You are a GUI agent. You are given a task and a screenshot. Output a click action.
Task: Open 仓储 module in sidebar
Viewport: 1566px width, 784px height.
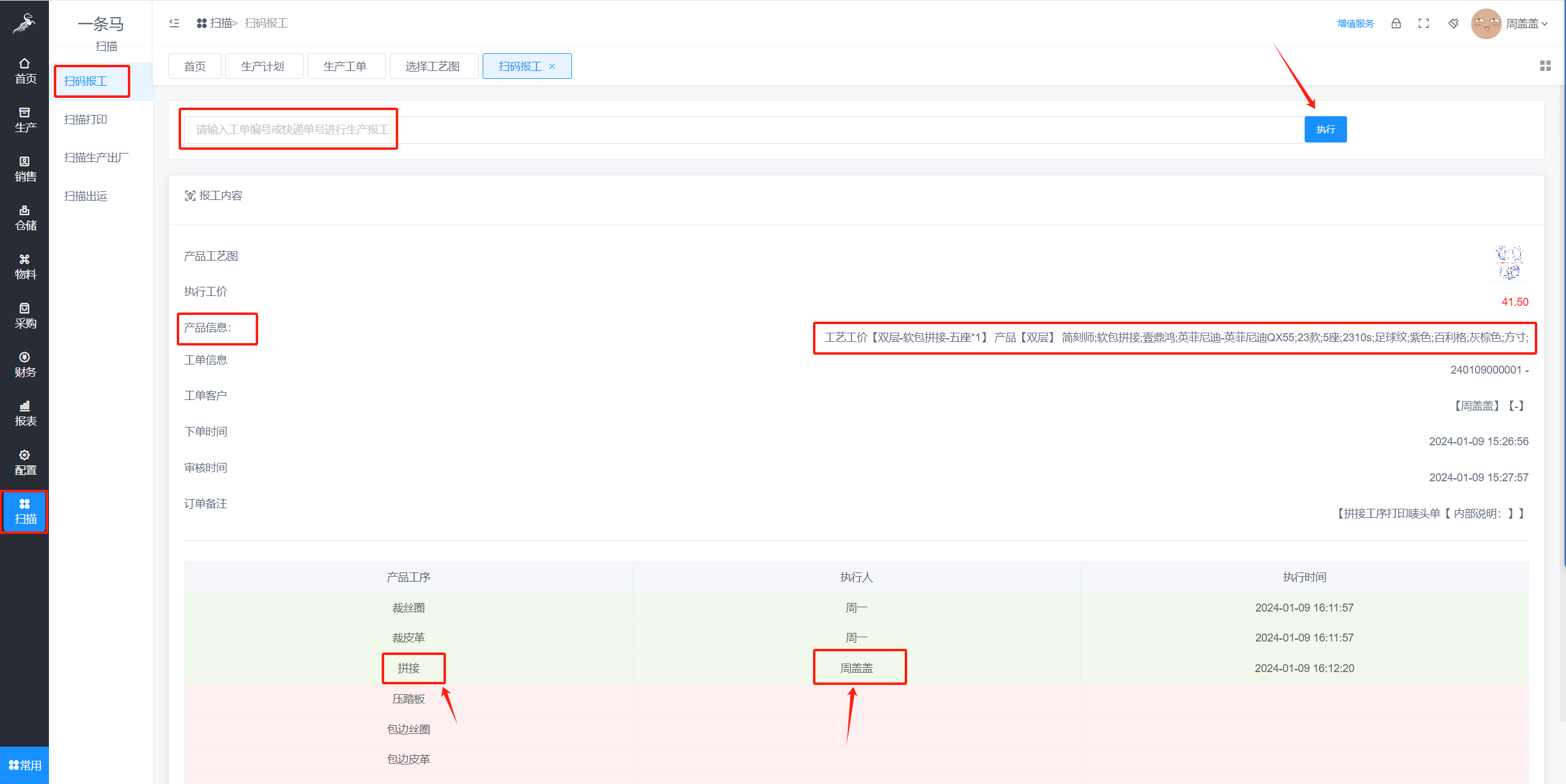[24, 218]
